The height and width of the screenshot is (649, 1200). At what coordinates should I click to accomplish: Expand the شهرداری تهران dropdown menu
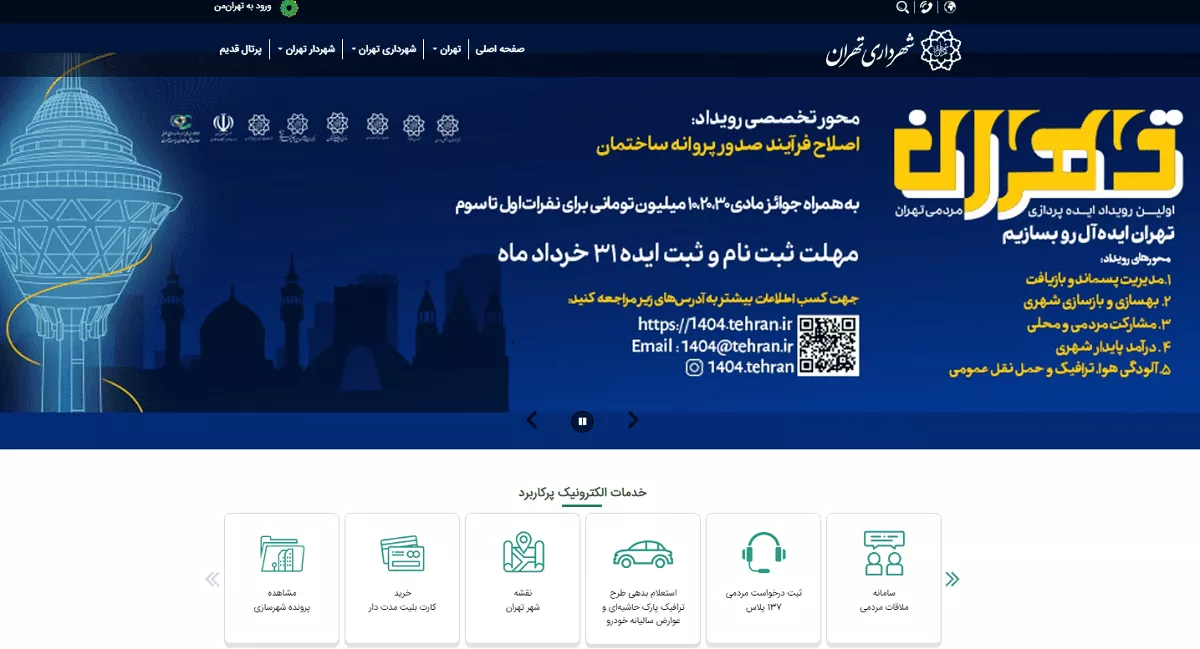click(x=383, y=49)
